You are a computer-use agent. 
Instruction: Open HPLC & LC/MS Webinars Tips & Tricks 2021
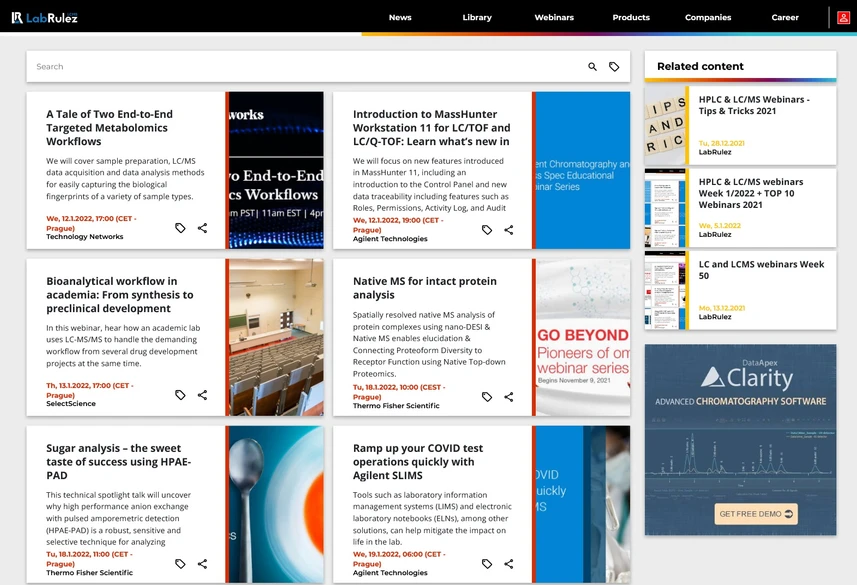click(754, 105)
